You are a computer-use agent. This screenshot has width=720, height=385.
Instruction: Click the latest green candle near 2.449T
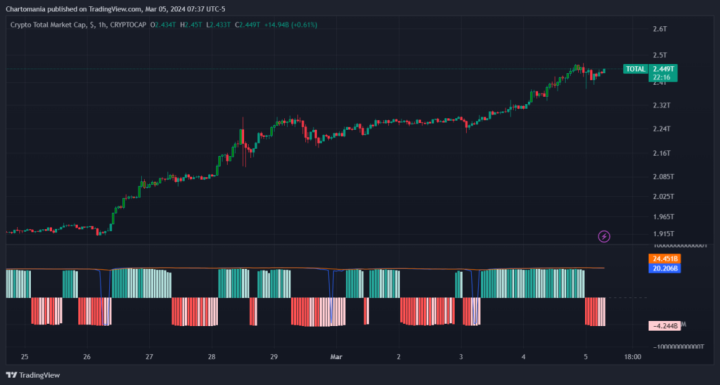(605, 70)
